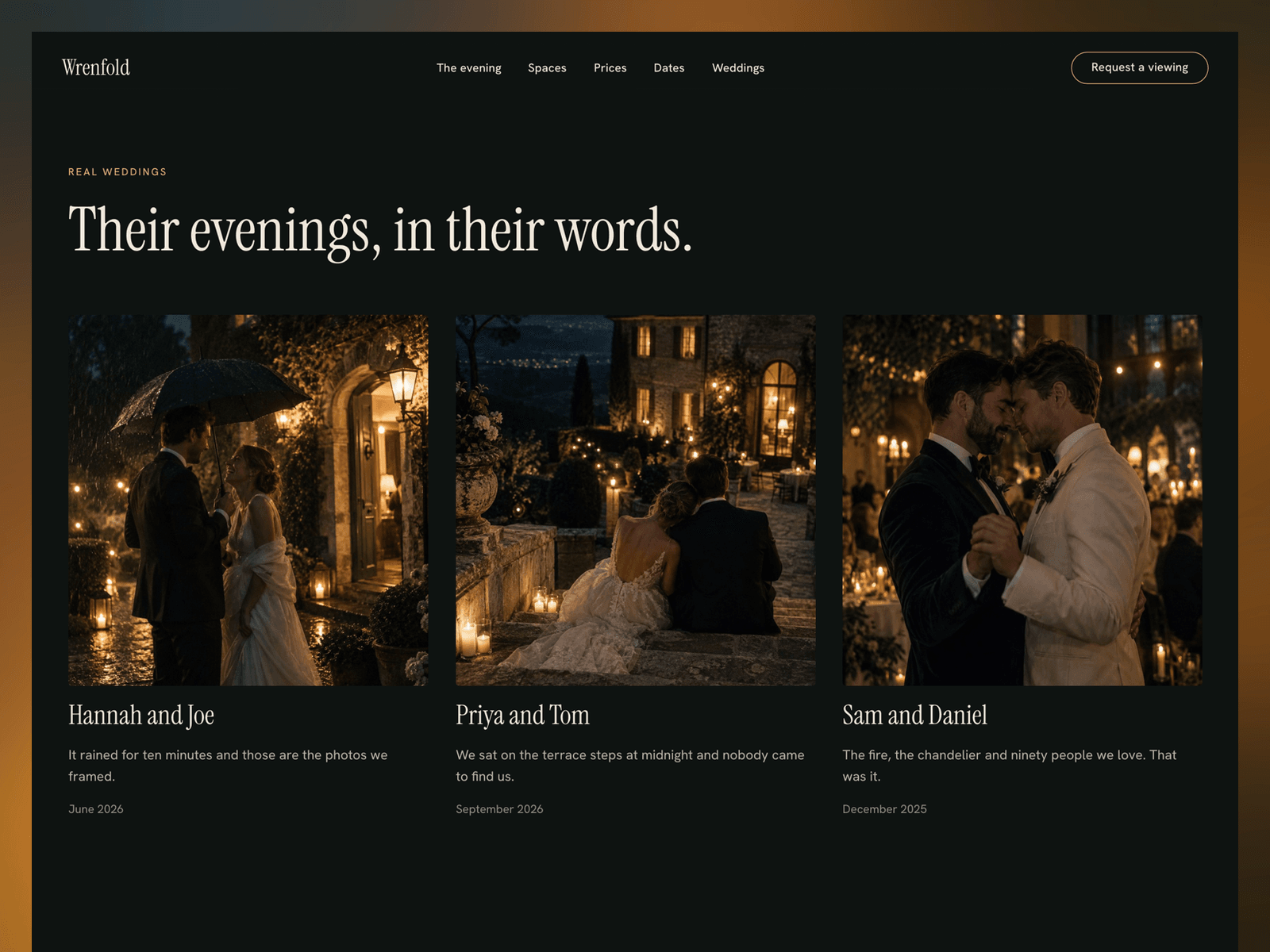The image size is (1270, 952).
Task: Click the Wrenfold logo
Action: pyautogui.click(x=96, y=67)
